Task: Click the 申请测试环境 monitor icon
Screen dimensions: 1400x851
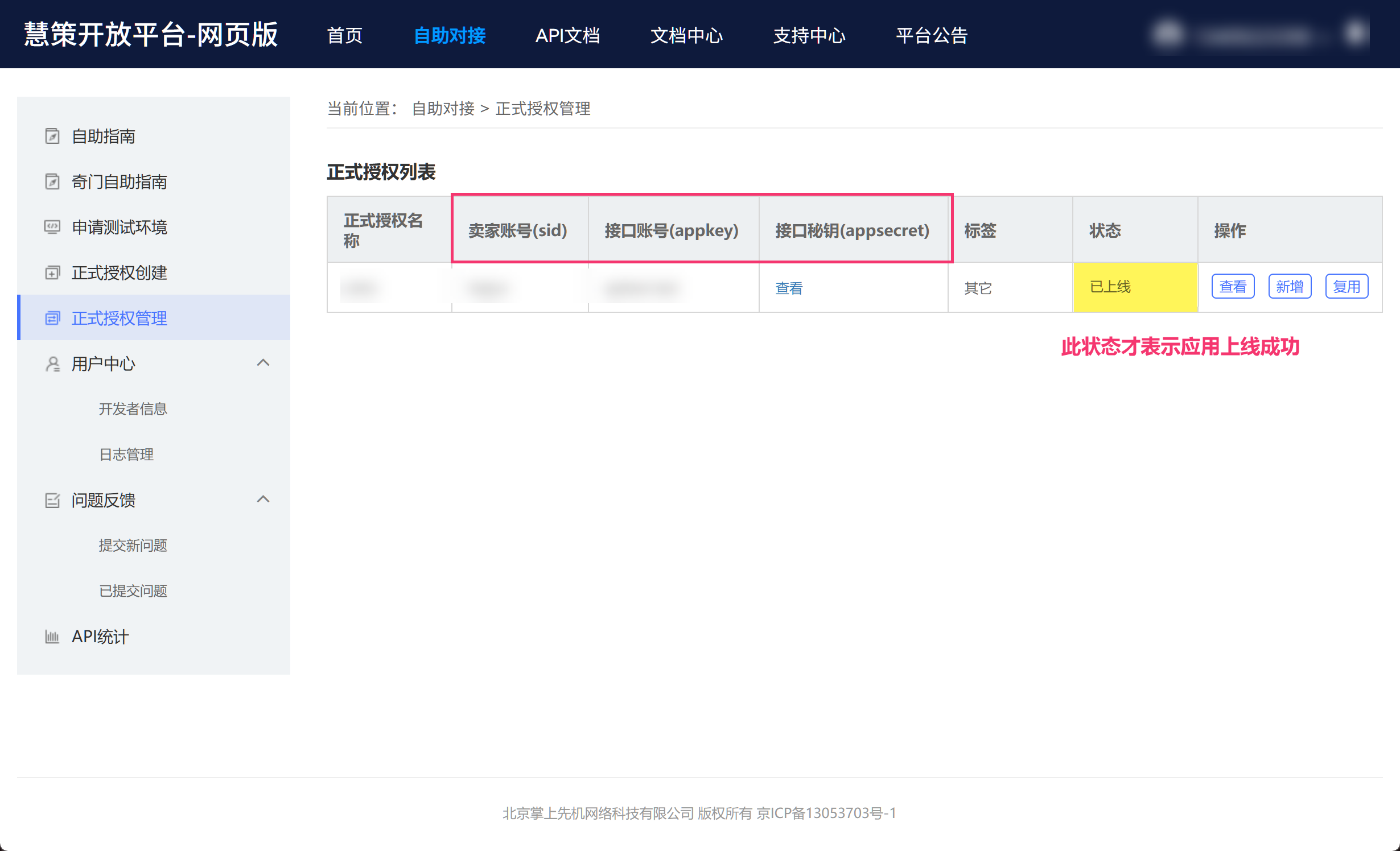Action: pos(52,227)
